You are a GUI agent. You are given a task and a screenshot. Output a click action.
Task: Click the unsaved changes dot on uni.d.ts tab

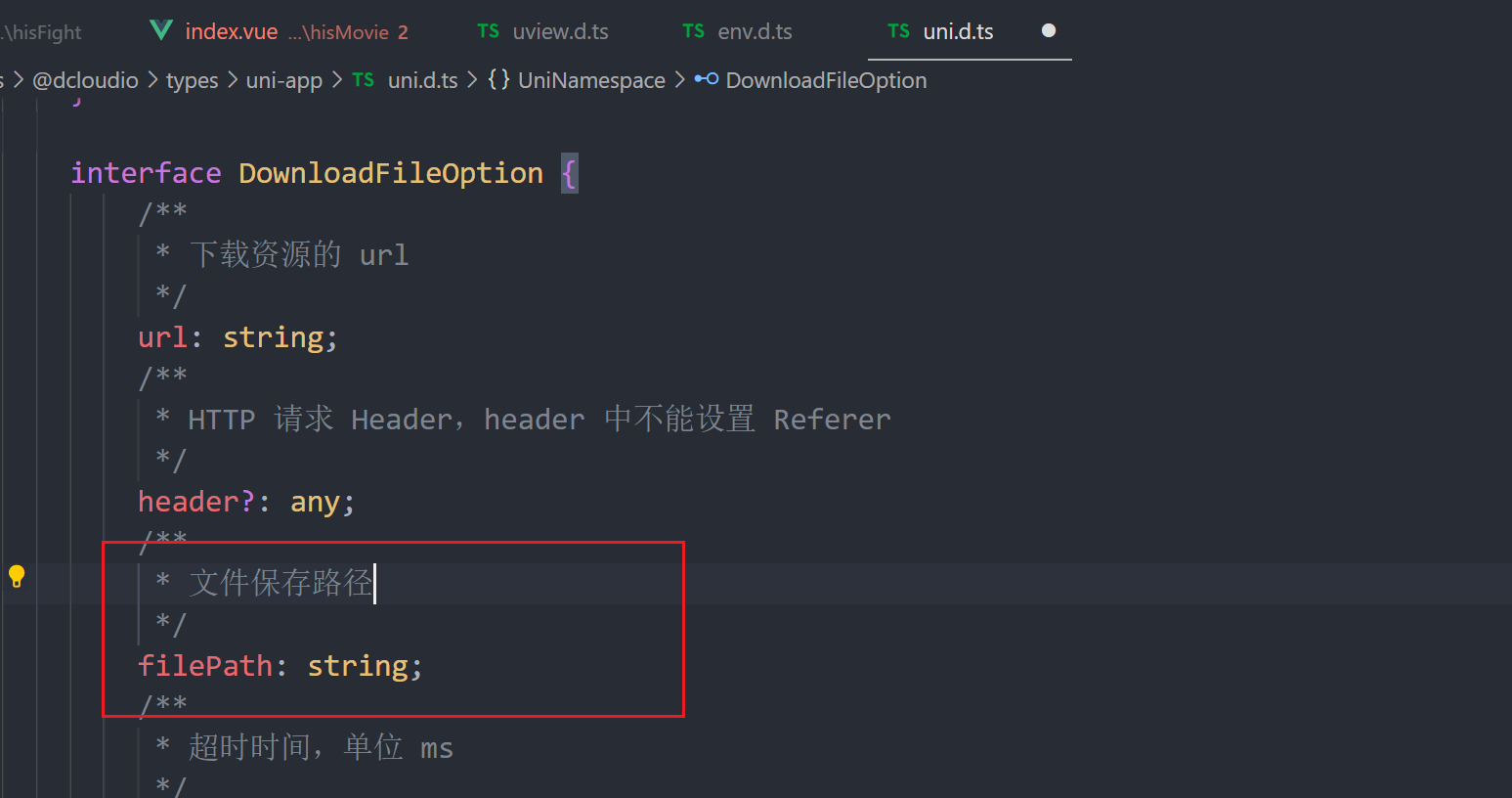pyautogui.click(x=1048, y=30)
